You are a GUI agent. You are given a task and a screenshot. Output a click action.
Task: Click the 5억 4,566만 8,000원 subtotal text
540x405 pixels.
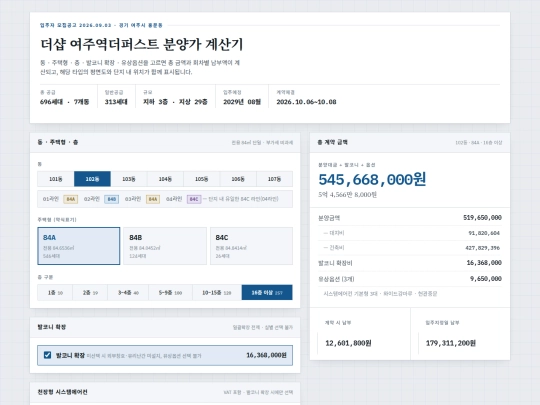(x=347, y=195)
